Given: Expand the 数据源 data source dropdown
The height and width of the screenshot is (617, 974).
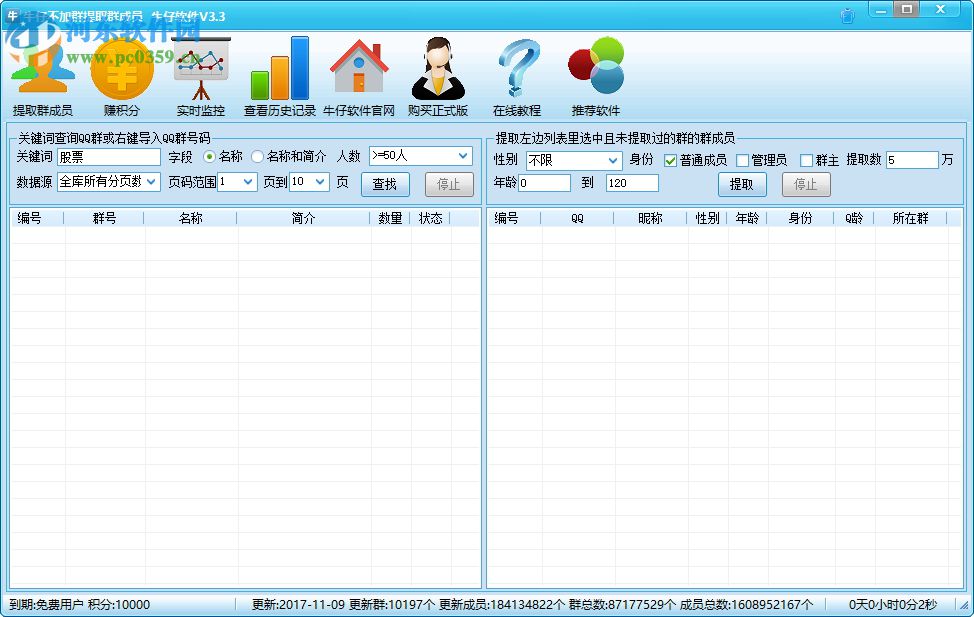Looking at the screenshot, I should point(106,182).
